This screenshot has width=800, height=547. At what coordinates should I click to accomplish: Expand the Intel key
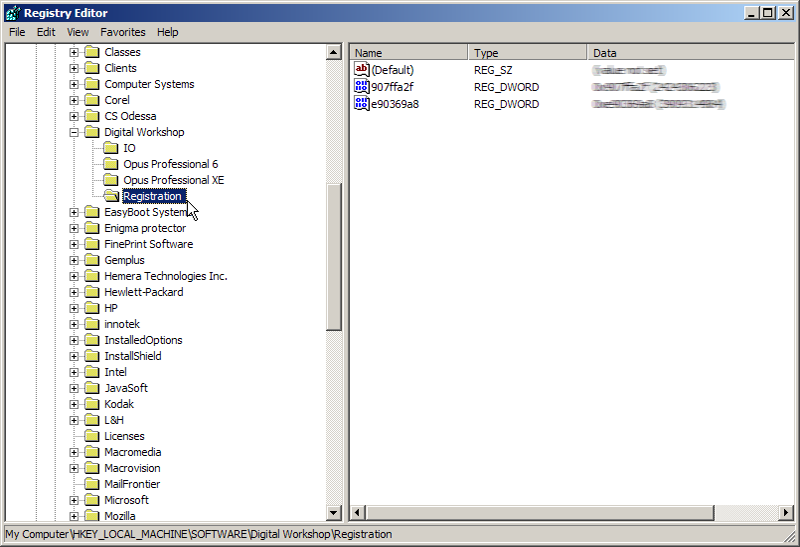coord(74,372)
